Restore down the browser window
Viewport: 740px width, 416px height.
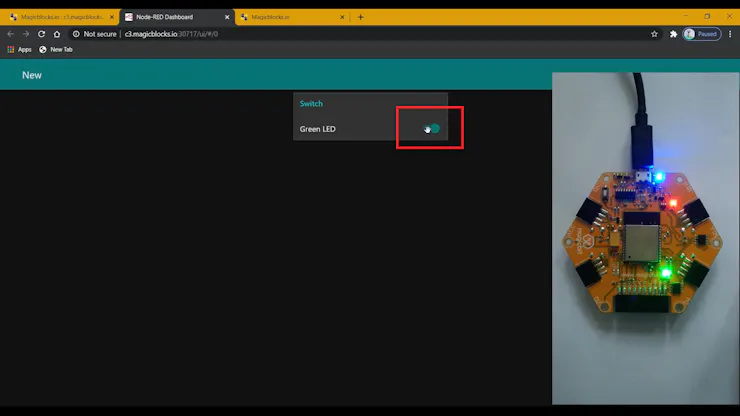tap(707, 16)
